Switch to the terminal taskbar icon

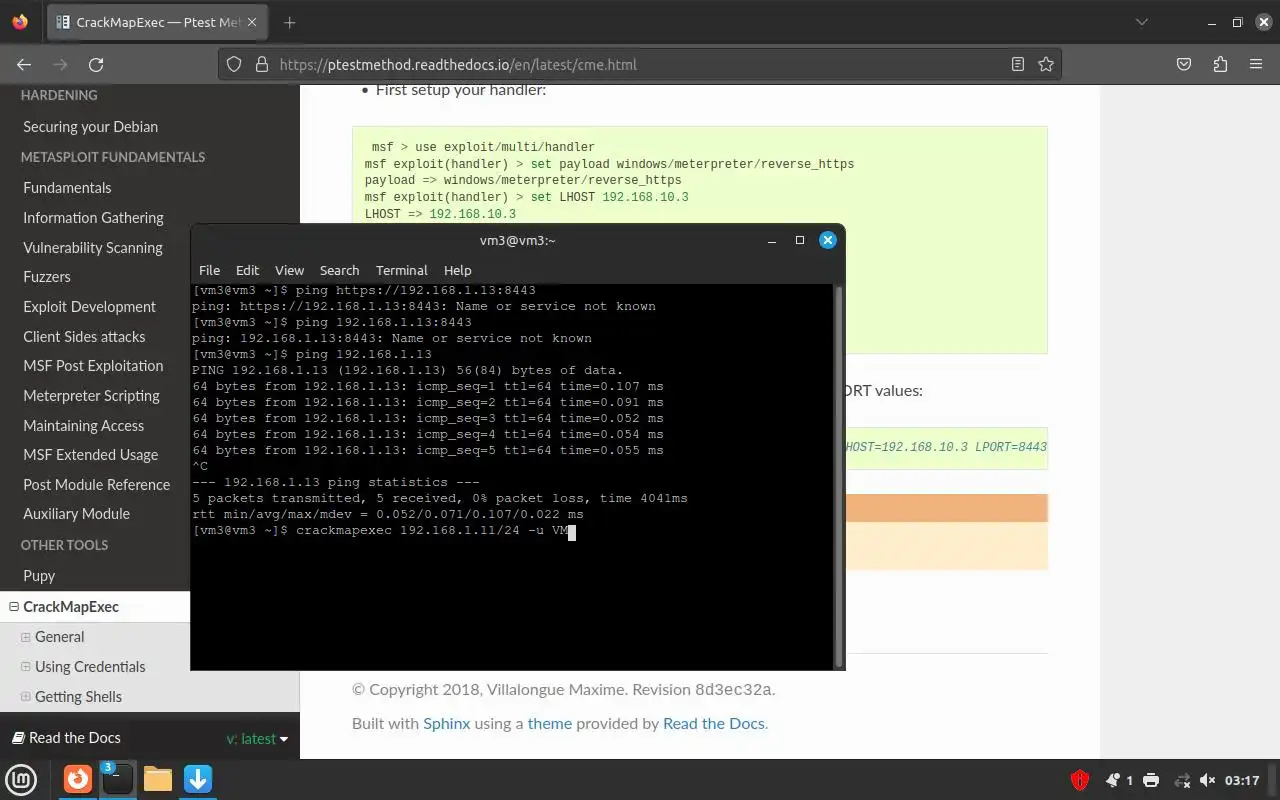click(117, 779)
